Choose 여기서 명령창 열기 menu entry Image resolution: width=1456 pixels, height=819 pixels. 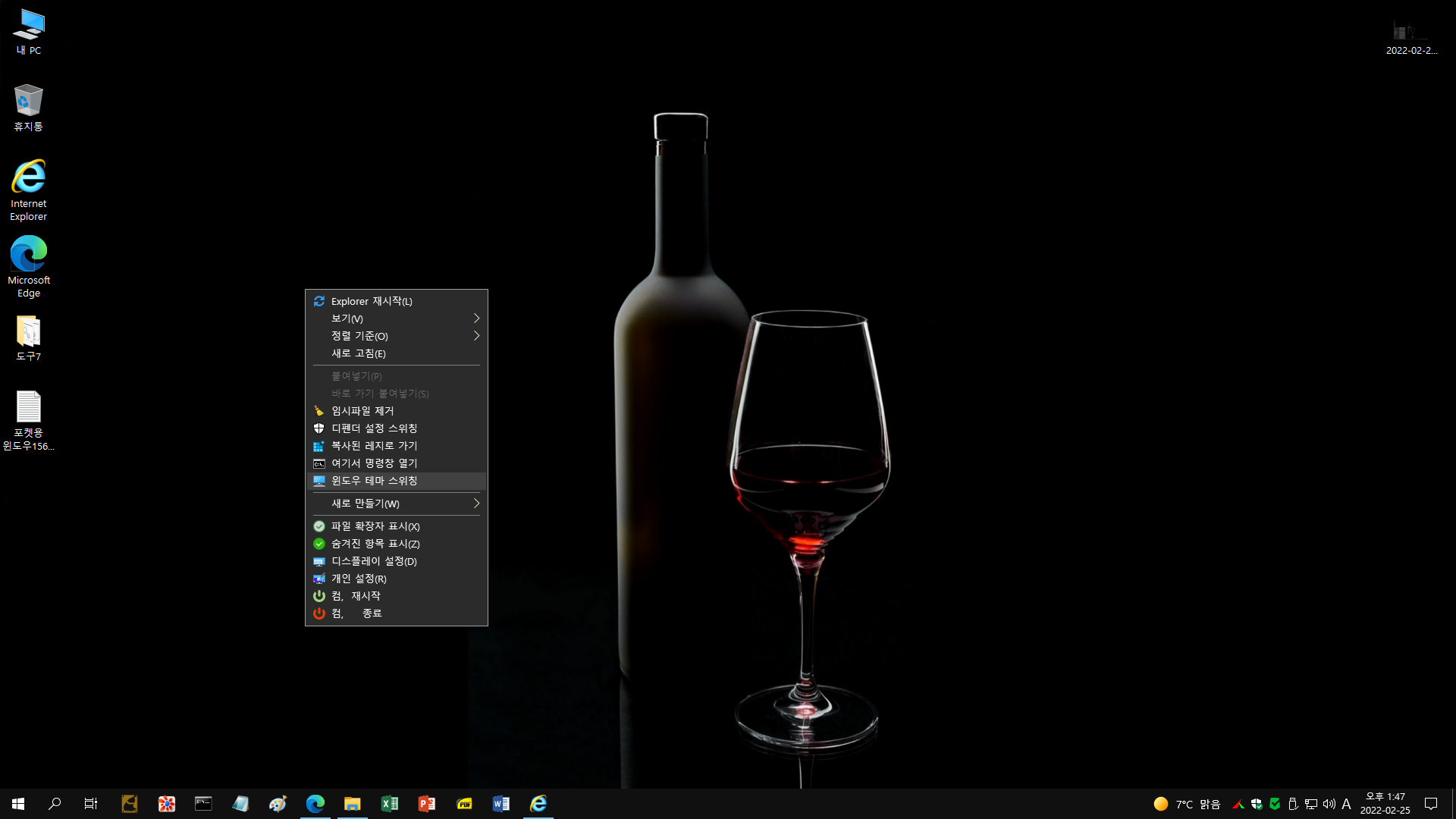(x=397, y=463)
